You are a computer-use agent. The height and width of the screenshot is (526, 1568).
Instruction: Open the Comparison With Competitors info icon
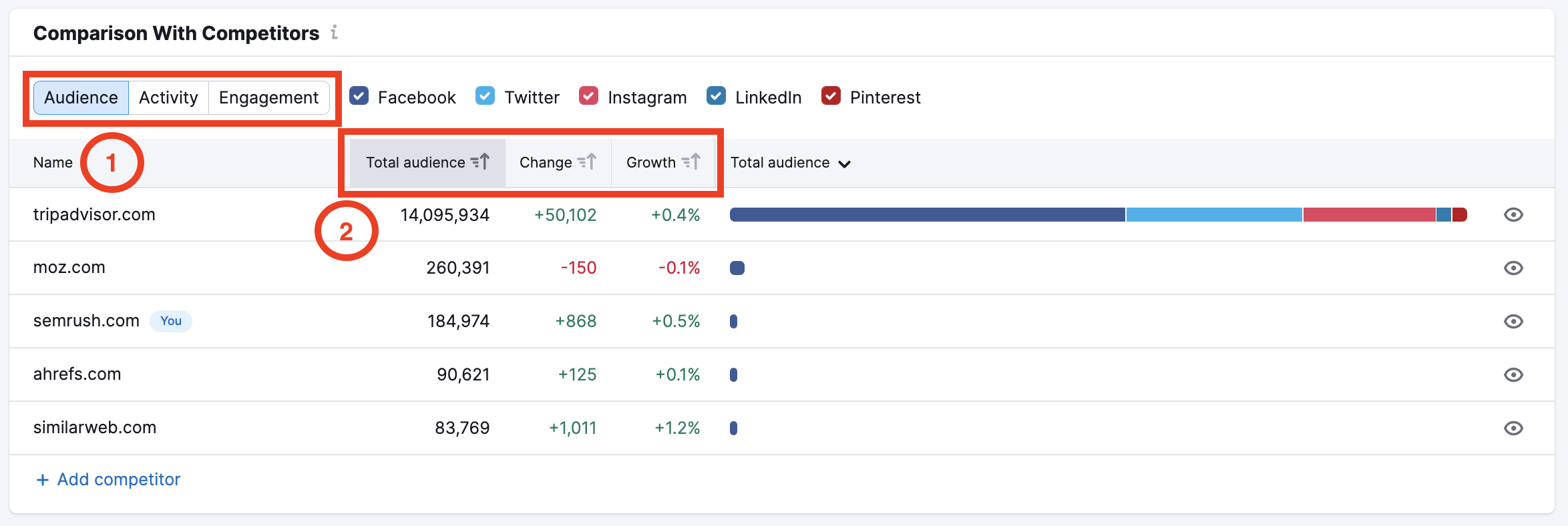334,32
